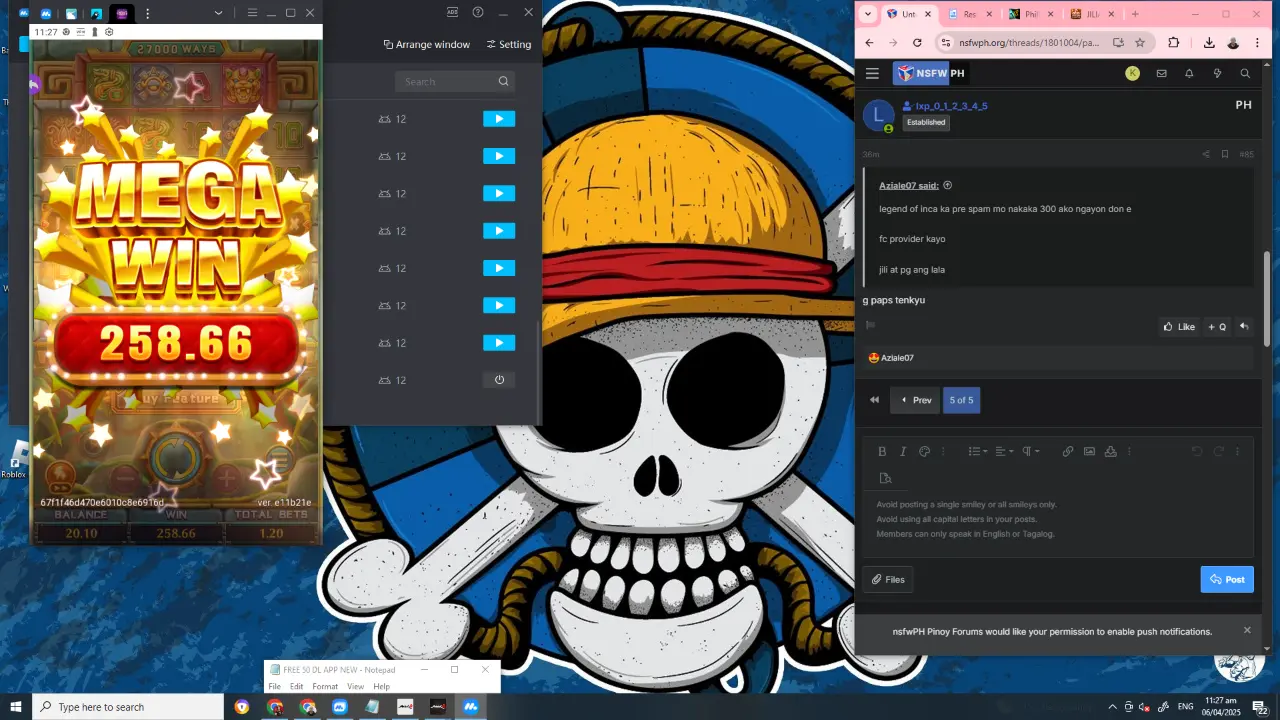This screenshot has height=720, width=1280.
Task: Click the +Q multi-quote button
Action: 1216,327
